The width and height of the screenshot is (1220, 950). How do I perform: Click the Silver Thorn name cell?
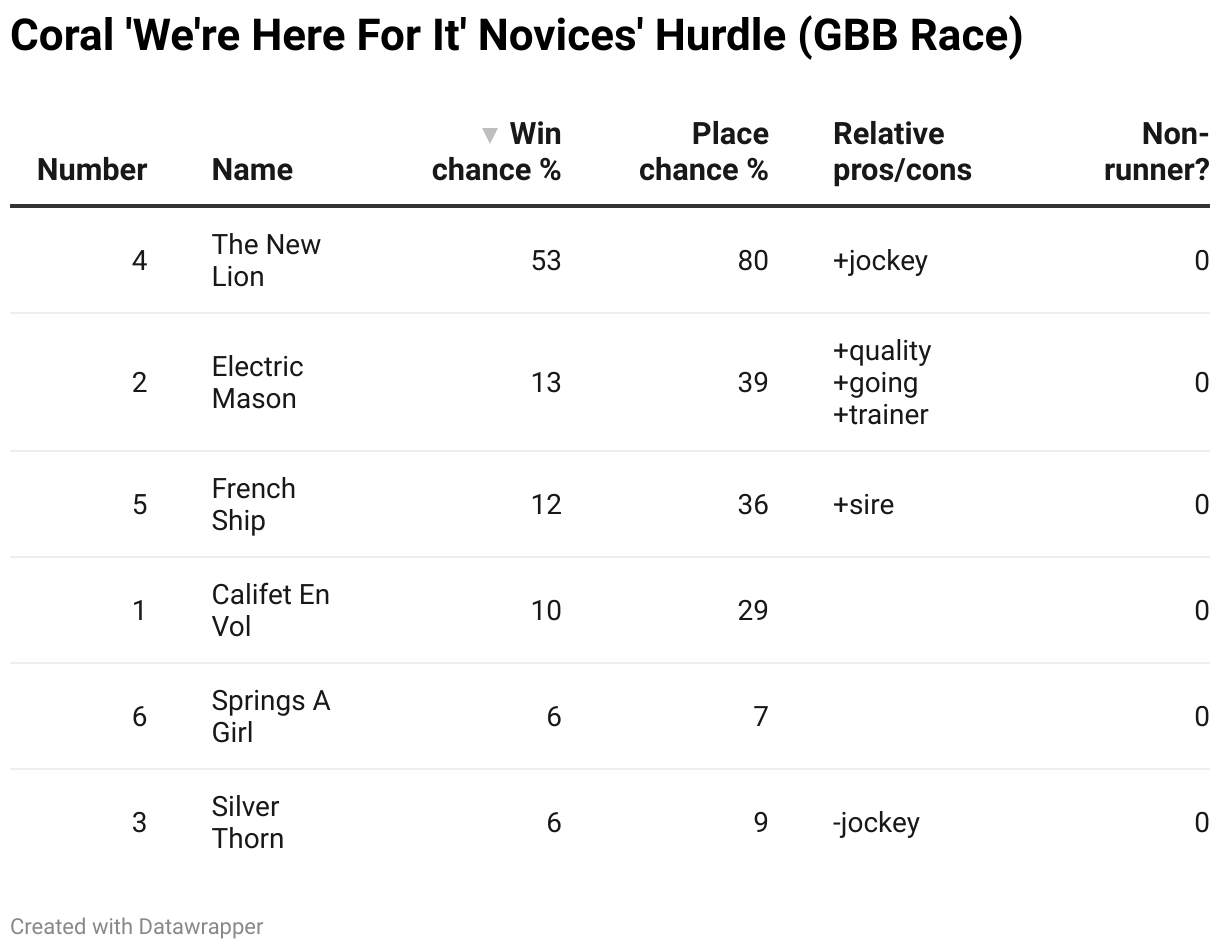pos(248,822)
